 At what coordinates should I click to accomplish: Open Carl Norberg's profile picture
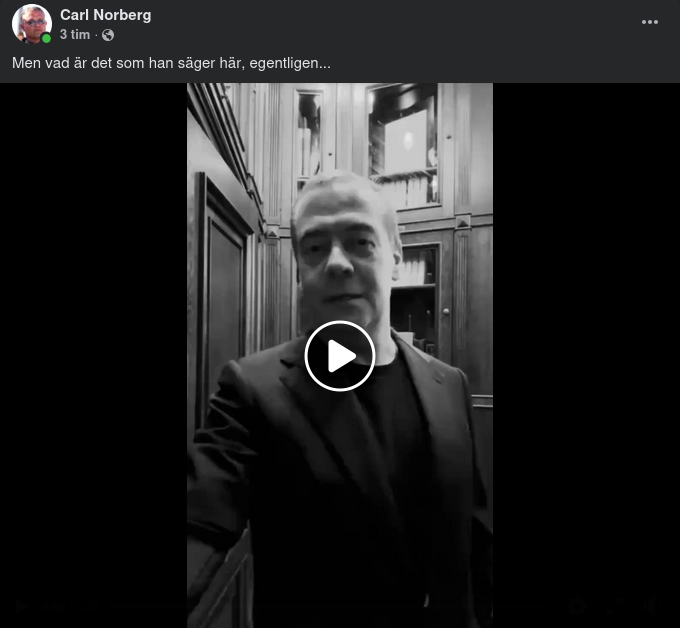pos(31,23)
